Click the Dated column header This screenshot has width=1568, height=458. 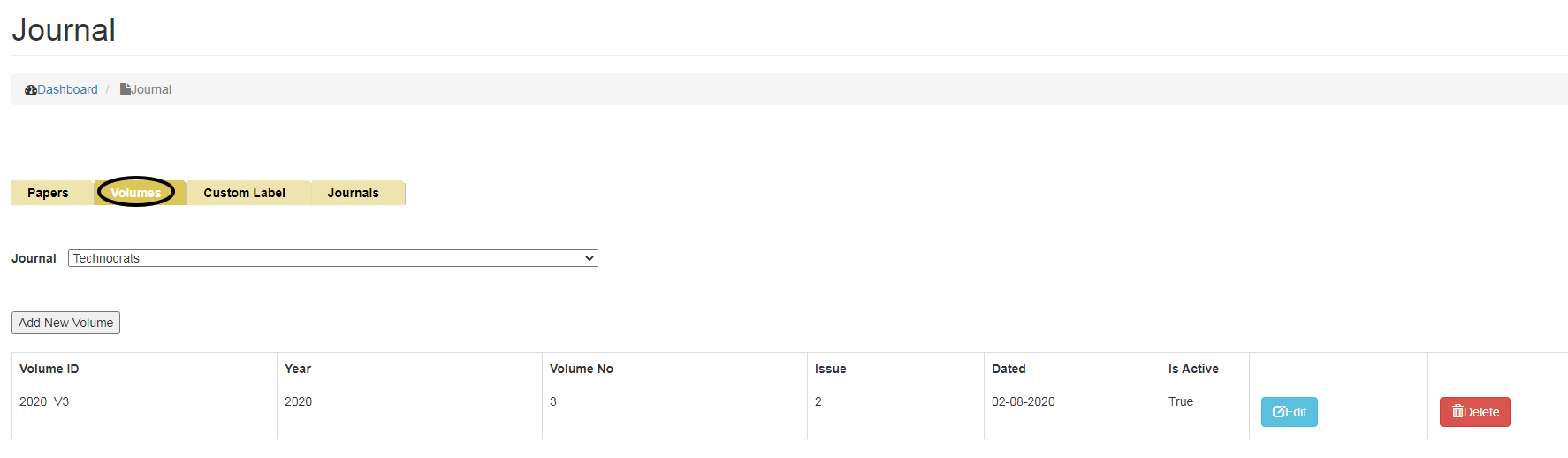click(x=1009, y=369)
